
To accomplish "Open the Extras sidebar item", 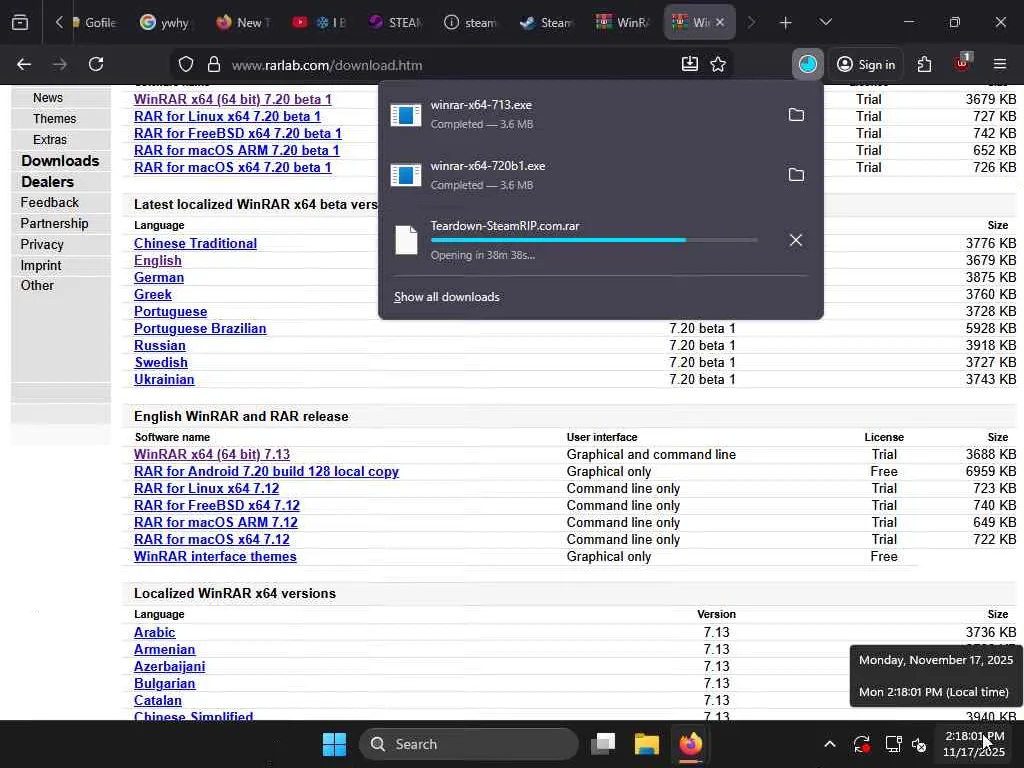I will [50, 140].
